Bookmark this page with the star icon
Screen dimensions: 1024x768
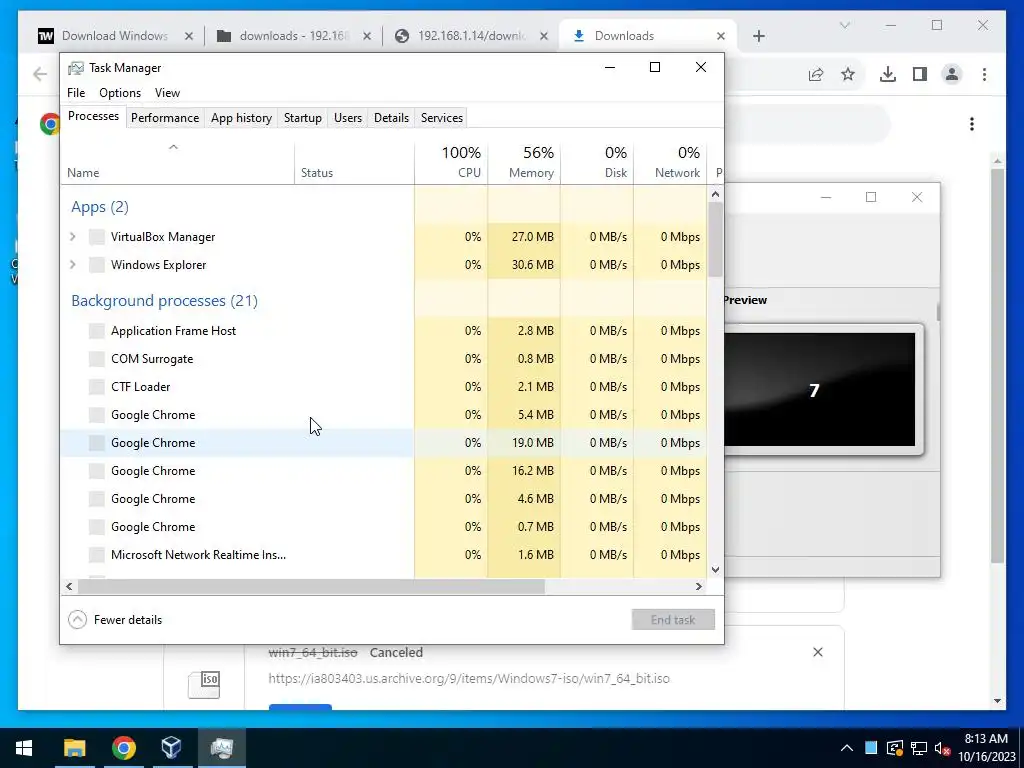[848, 74]
